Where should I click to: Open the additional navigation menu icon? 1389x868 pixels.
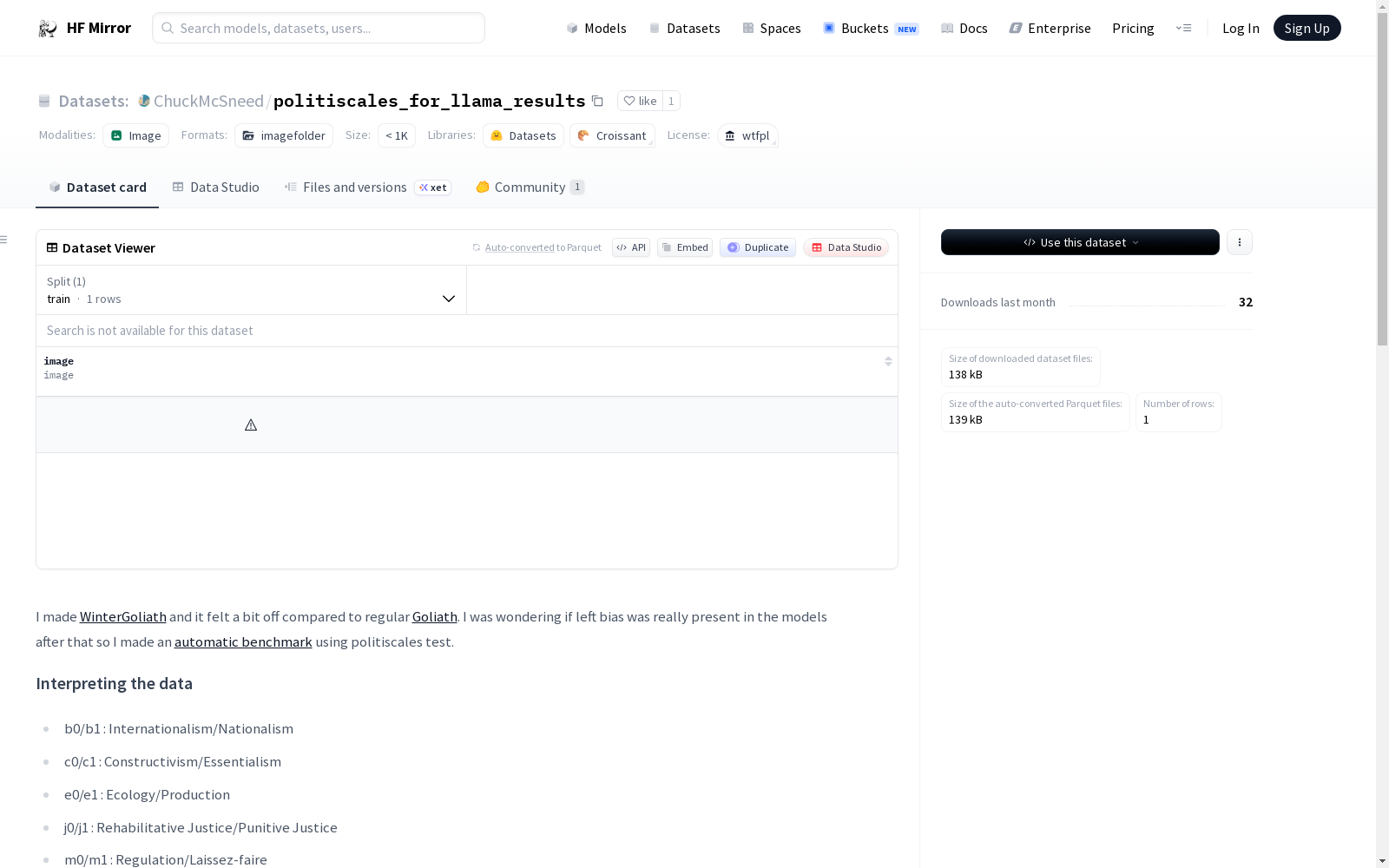click(x=1183, y=28)
